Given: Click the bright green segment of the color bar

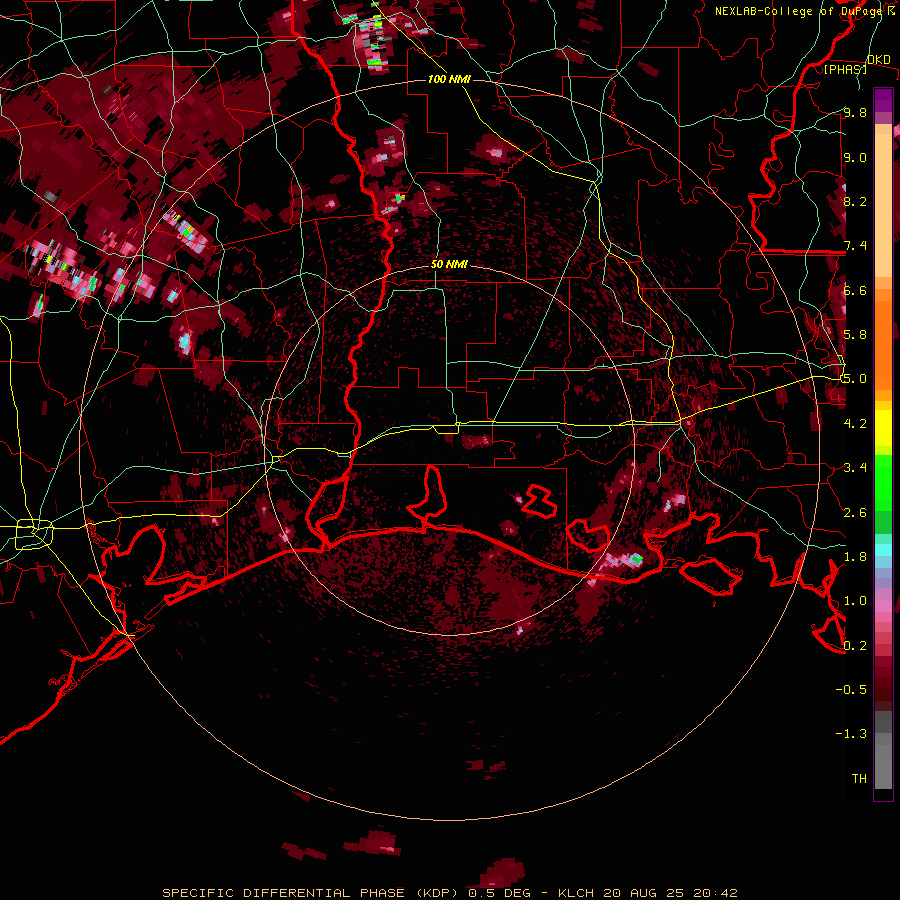Looking at the screenshot, I should tap(883, 482).
